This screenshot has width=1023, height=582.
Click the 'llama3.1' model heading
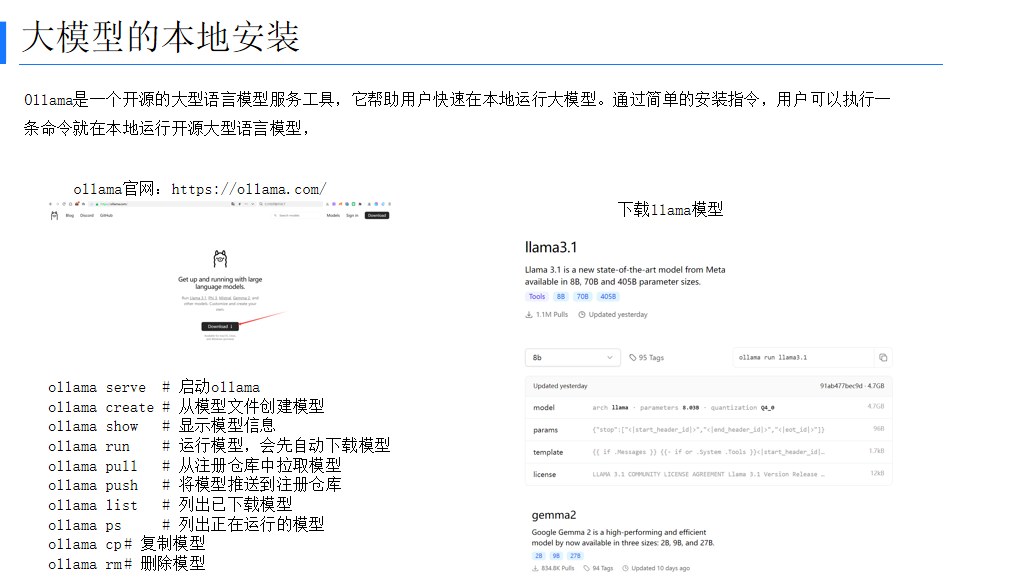point(551,247)
